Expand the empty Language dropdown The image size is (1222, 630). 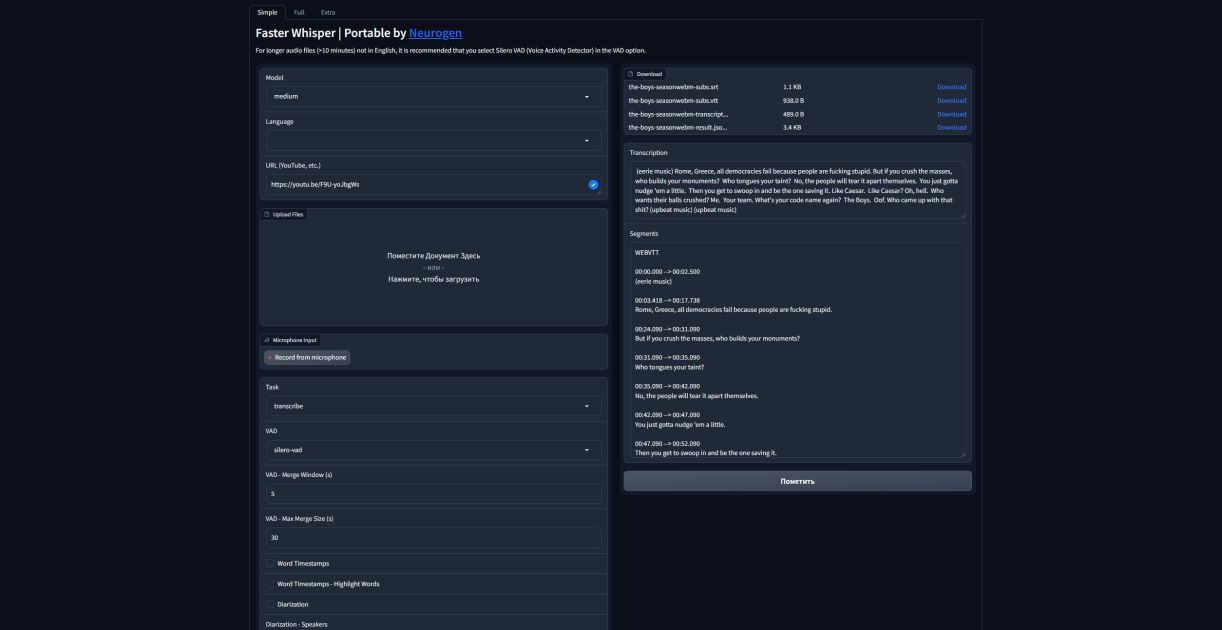(x=434, y=141)
